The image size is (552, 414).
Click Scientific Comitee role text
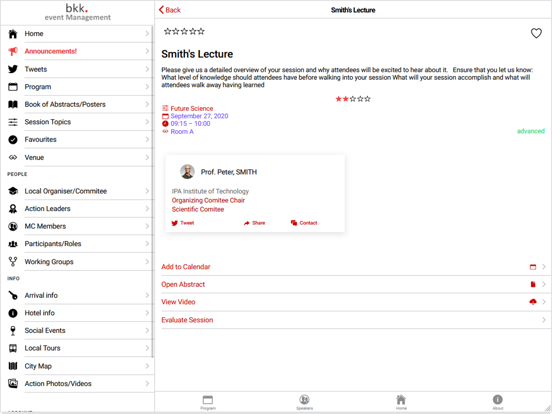198,209
